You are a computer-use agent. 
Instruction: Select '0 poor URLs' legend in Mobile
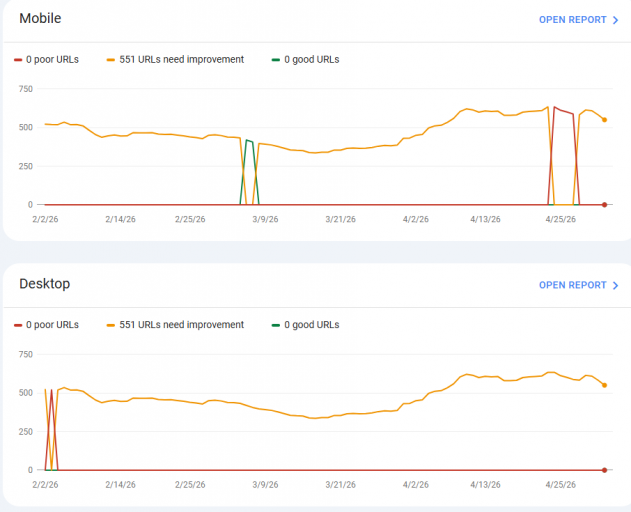tap(46, 60)
